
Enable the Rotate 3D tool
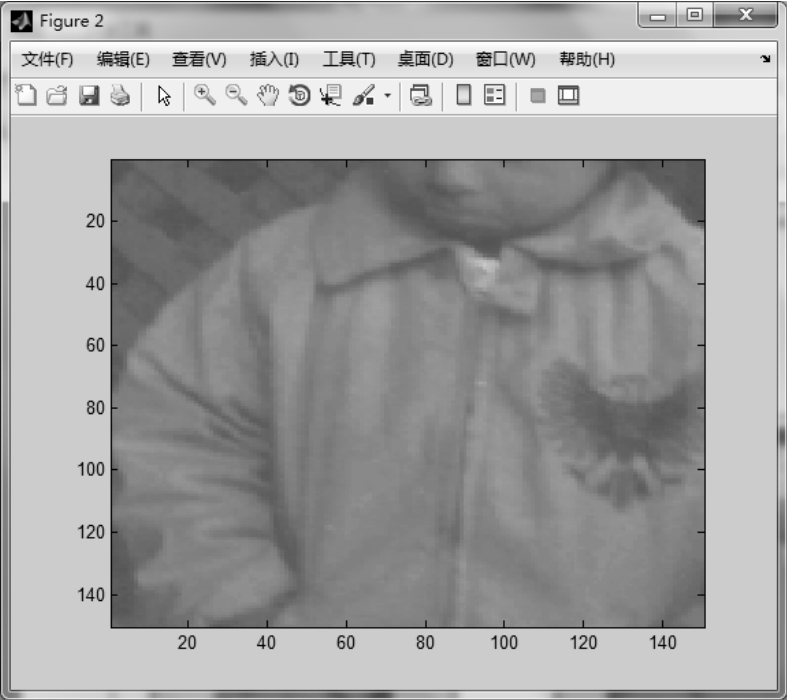pos(300,95)
